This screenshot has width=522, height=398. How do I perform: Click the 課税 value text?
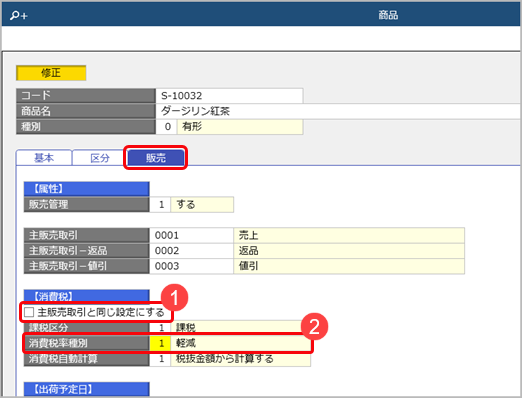(186, 328)
